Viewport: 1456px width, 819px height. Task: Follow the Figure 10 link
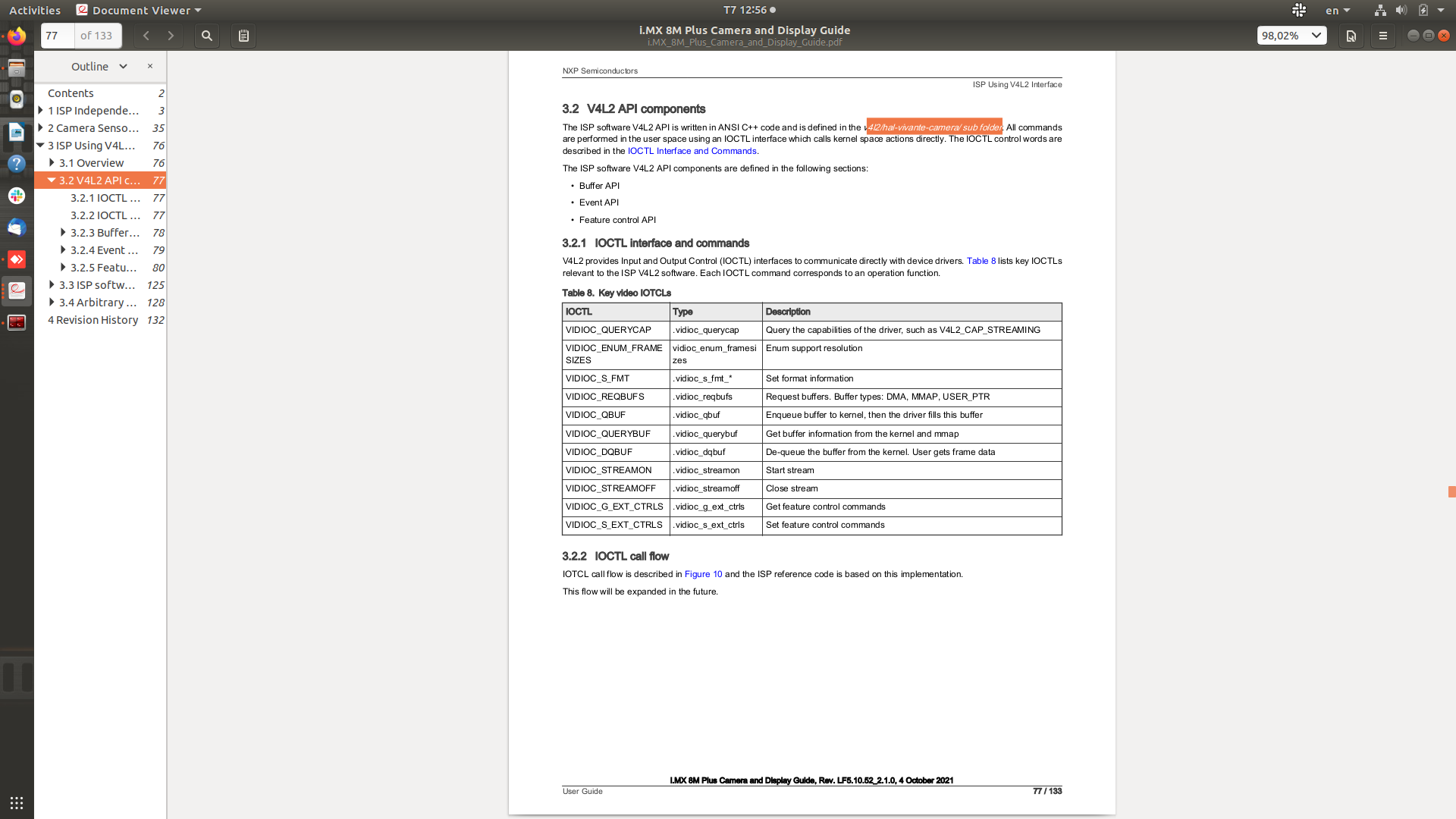coord(703,574)
